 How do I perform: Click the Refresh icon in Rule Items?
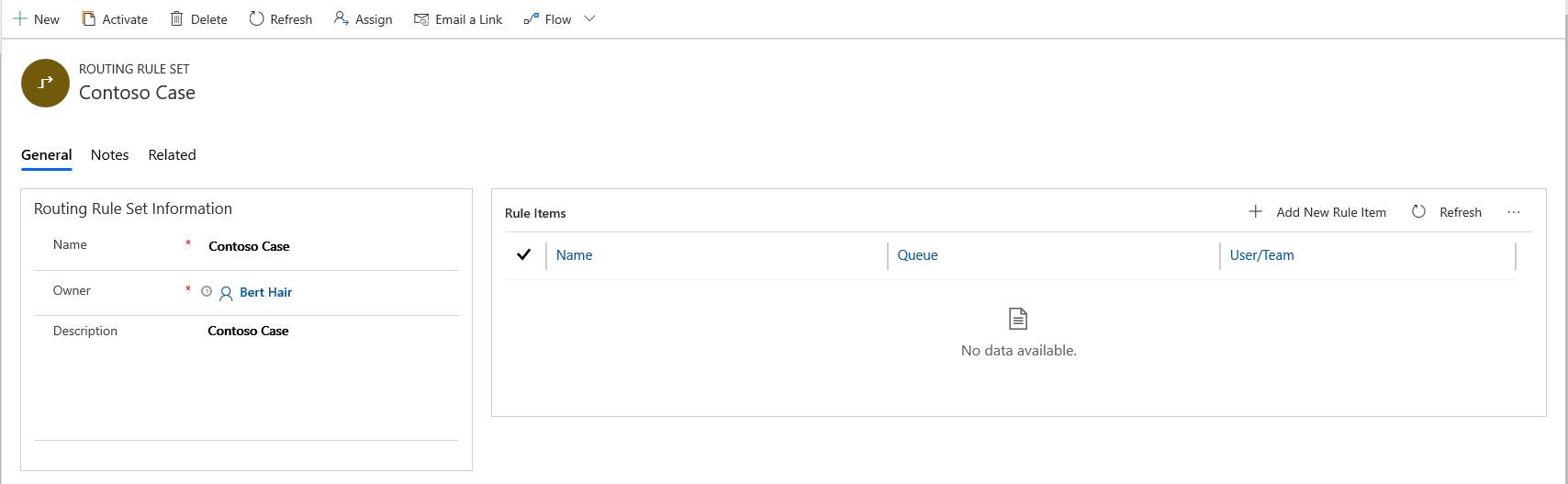click(x=1419, y=212)
